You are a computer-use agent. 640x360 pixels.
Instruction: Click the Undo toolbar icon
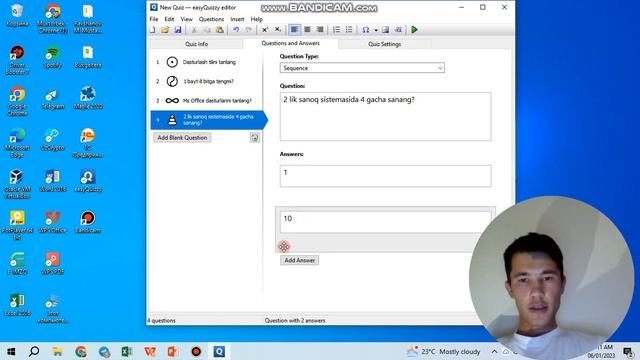coord(236,30)
